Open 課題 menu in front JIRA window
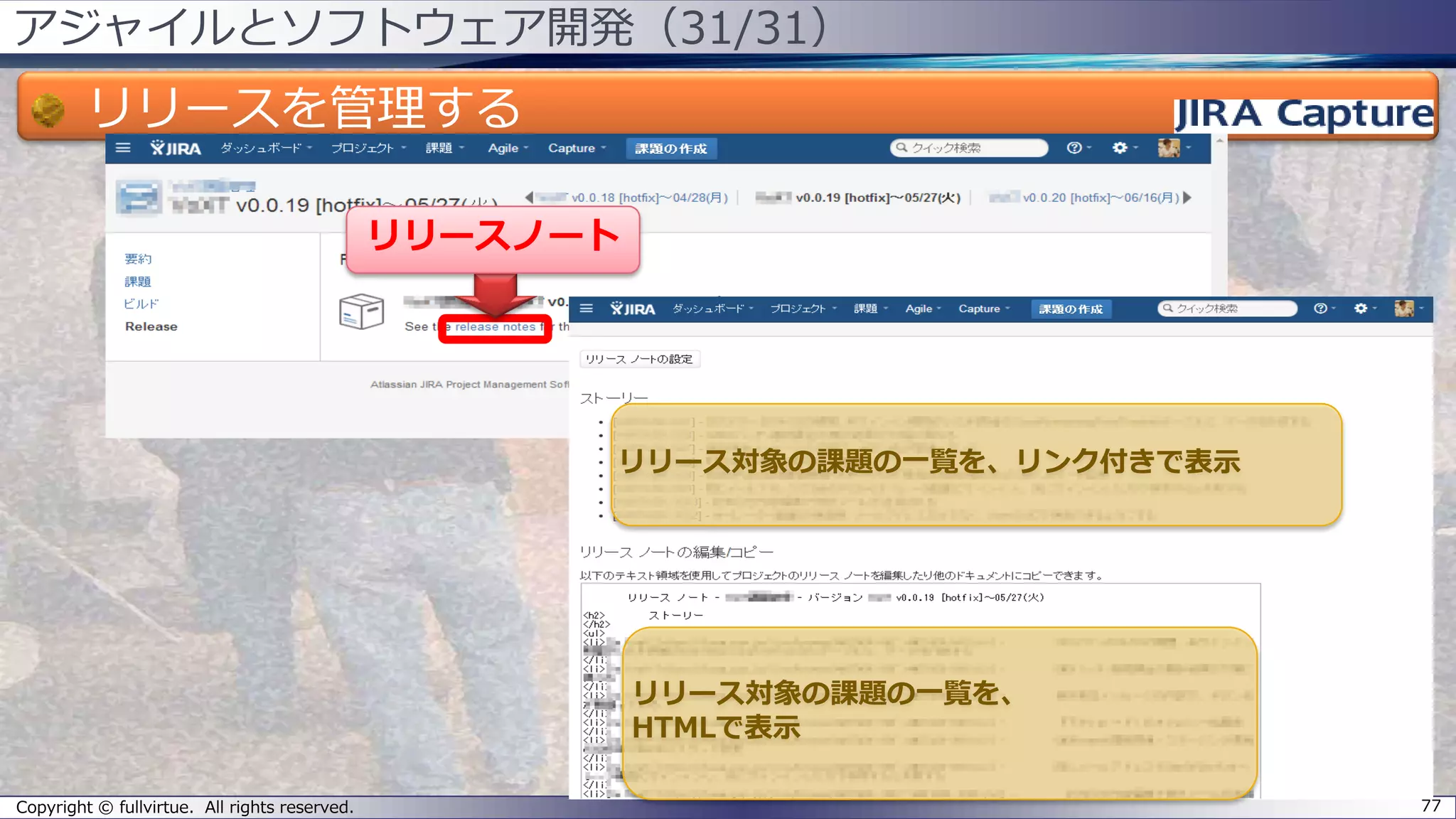Viewport: 1456px width, 819px height. point(871,309)
